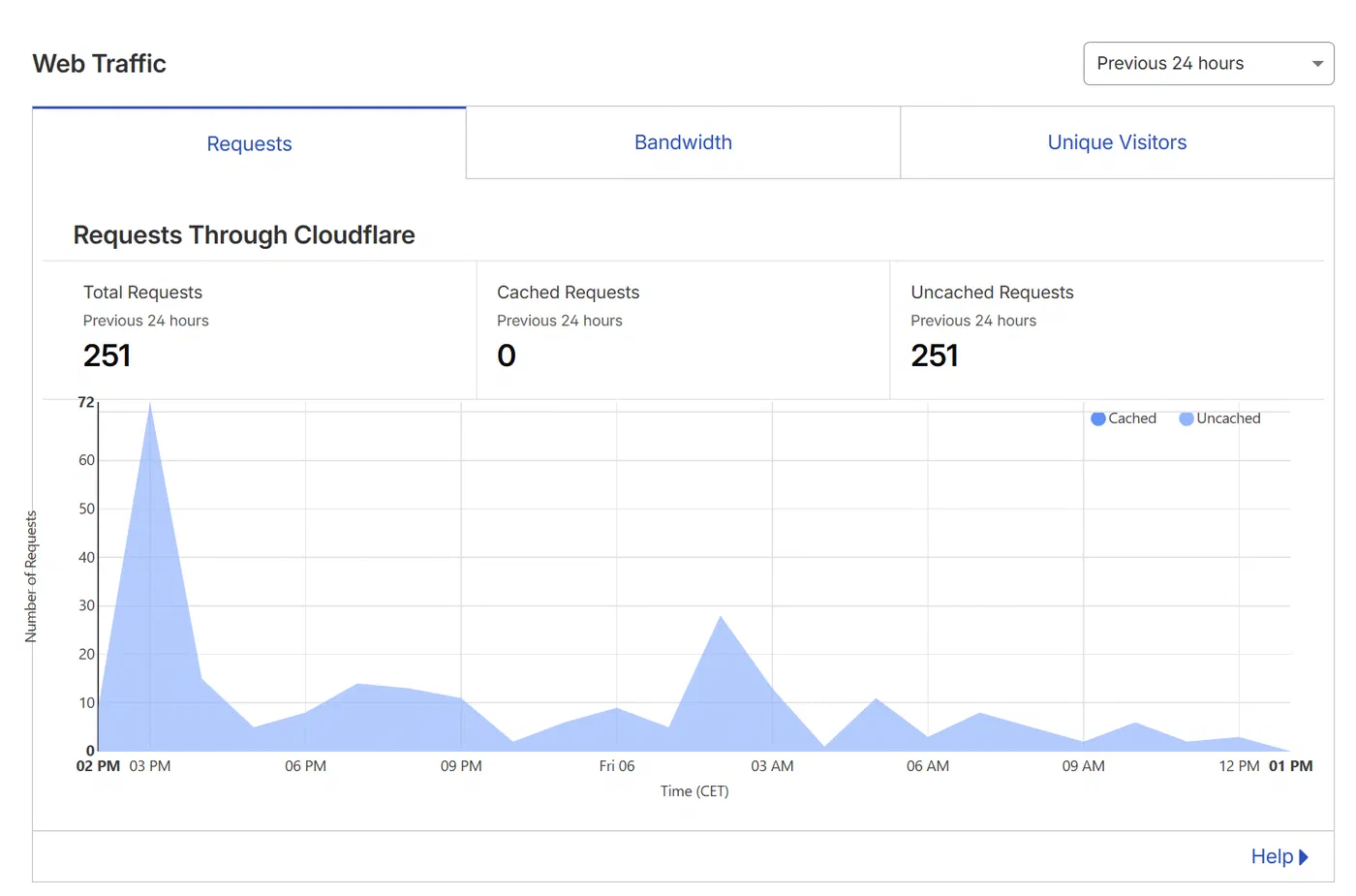The width and height of the screenshot is (1356, 896).
Task: Click the 09 PM label on the time axis
Action: pyautogui.click(x=461, y=766)
